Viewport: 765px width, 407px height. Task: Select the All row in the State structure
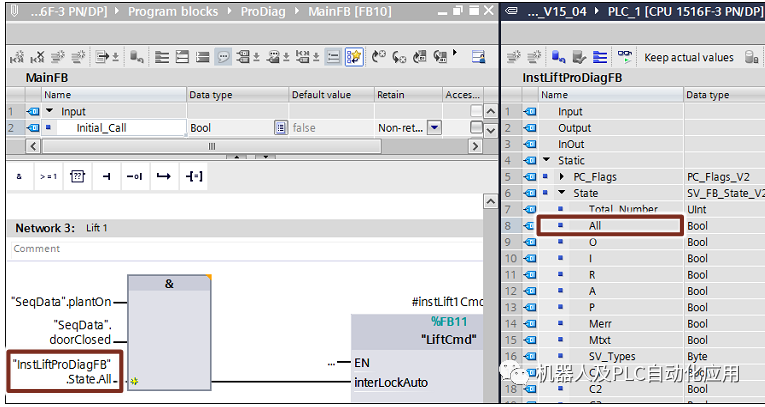tap(609, 225)
